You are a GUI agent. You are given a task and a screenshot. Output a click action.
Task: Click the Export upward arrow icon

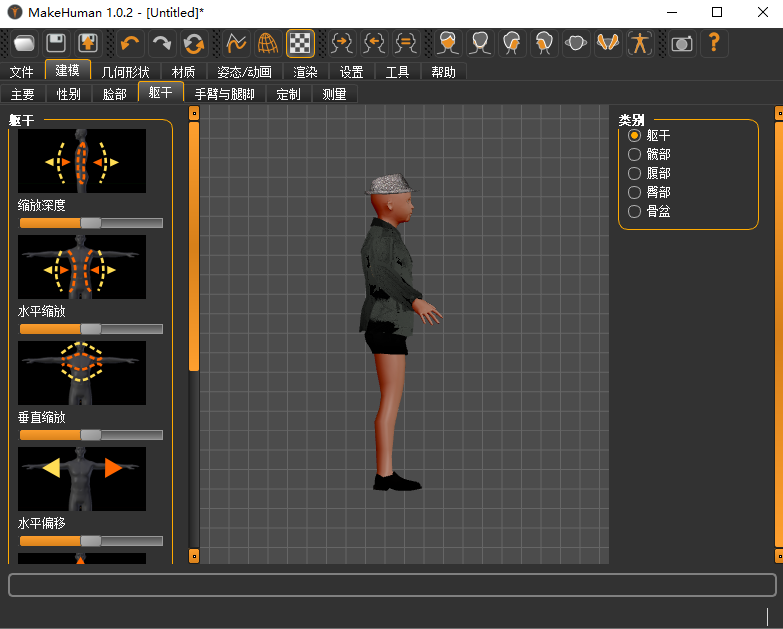click(x=88, y=43)
